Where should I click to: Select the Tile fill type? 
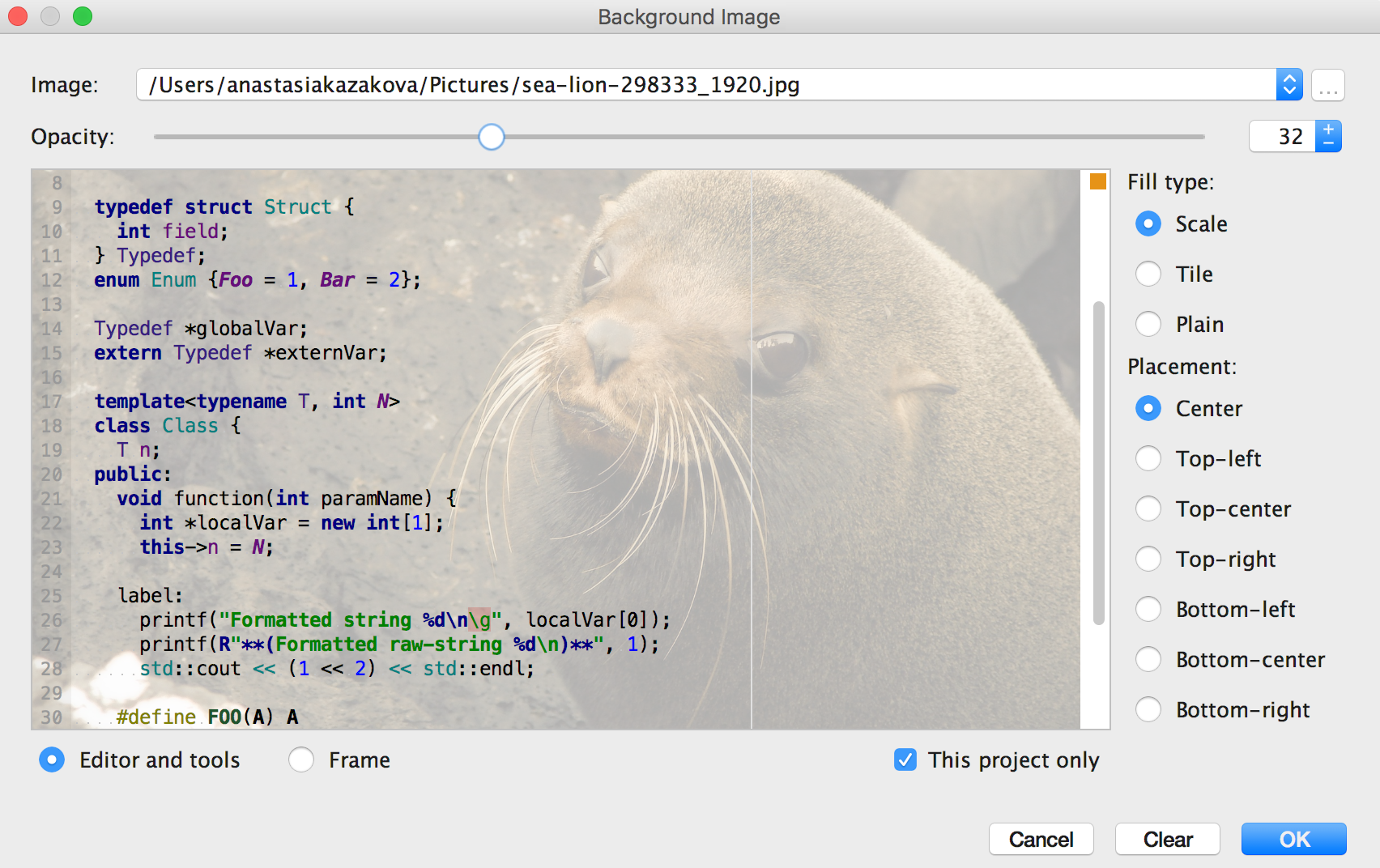(1148, 274)
